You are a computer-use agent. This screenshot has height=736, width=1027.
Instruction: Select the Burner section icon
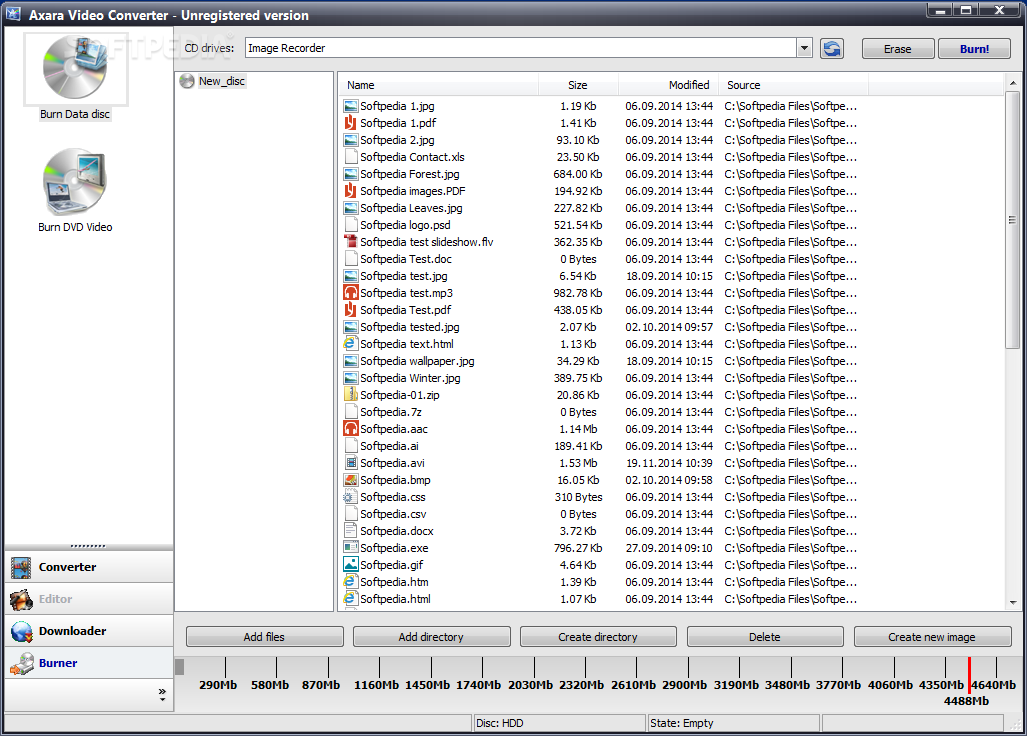22,663
